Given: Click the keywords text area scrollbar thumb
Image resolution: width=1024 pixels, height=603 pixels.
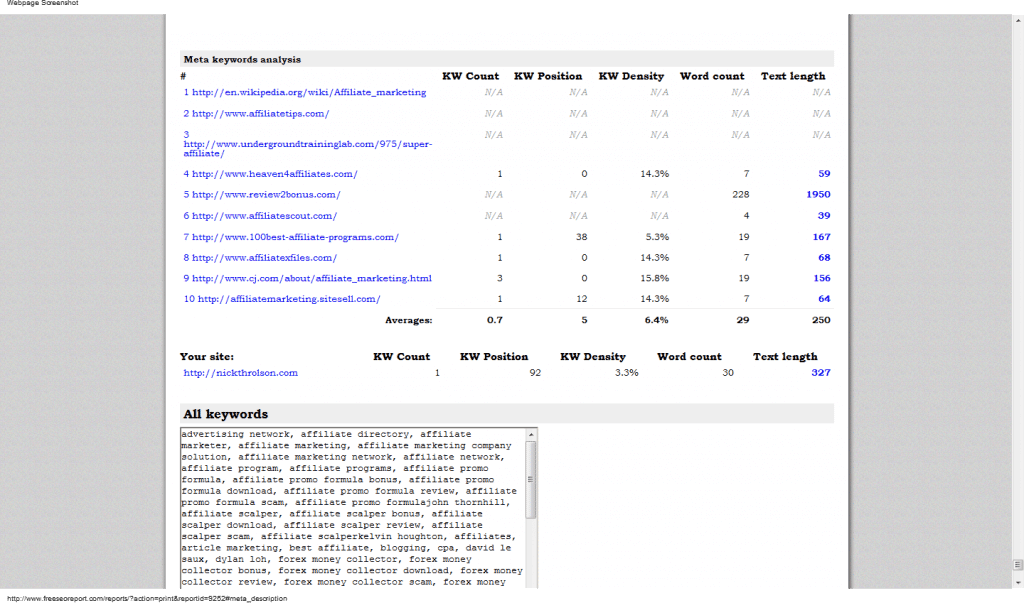Looking at the screenshot, I should (x=531, y=480).
